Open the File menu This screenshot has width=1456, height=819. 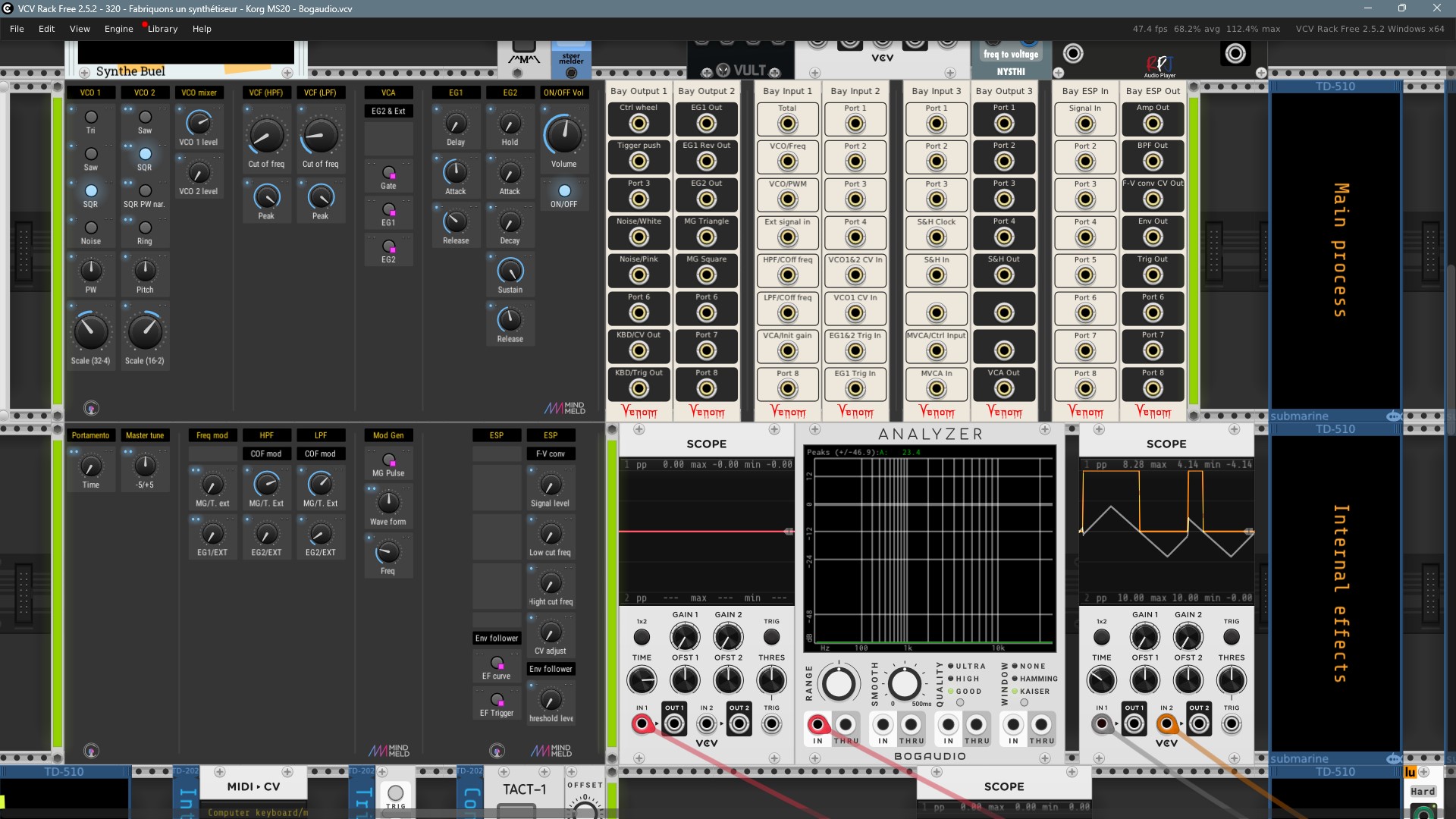tap(17, 29)
